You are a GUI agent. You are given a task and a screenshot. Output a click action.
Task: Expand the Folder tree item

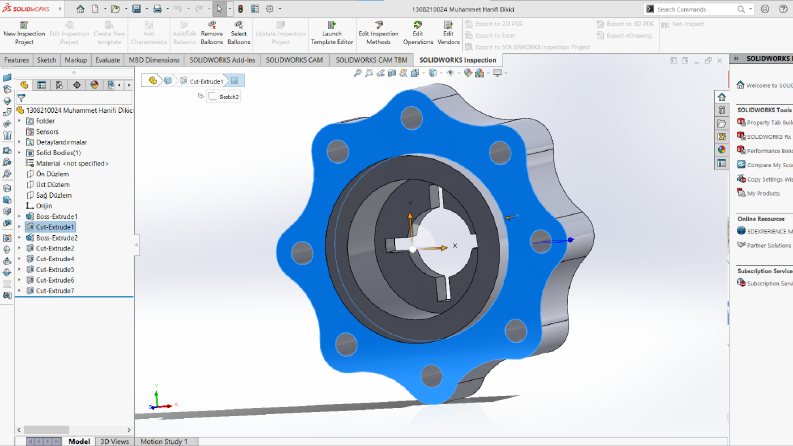coord(20,121)
